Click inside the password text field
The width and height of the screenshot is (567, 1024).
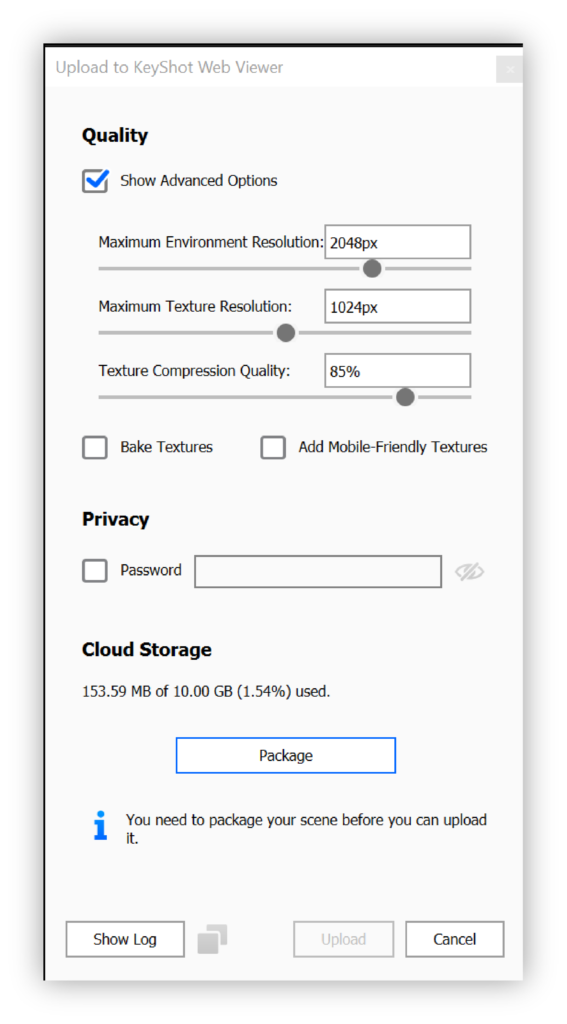point(318,571)
